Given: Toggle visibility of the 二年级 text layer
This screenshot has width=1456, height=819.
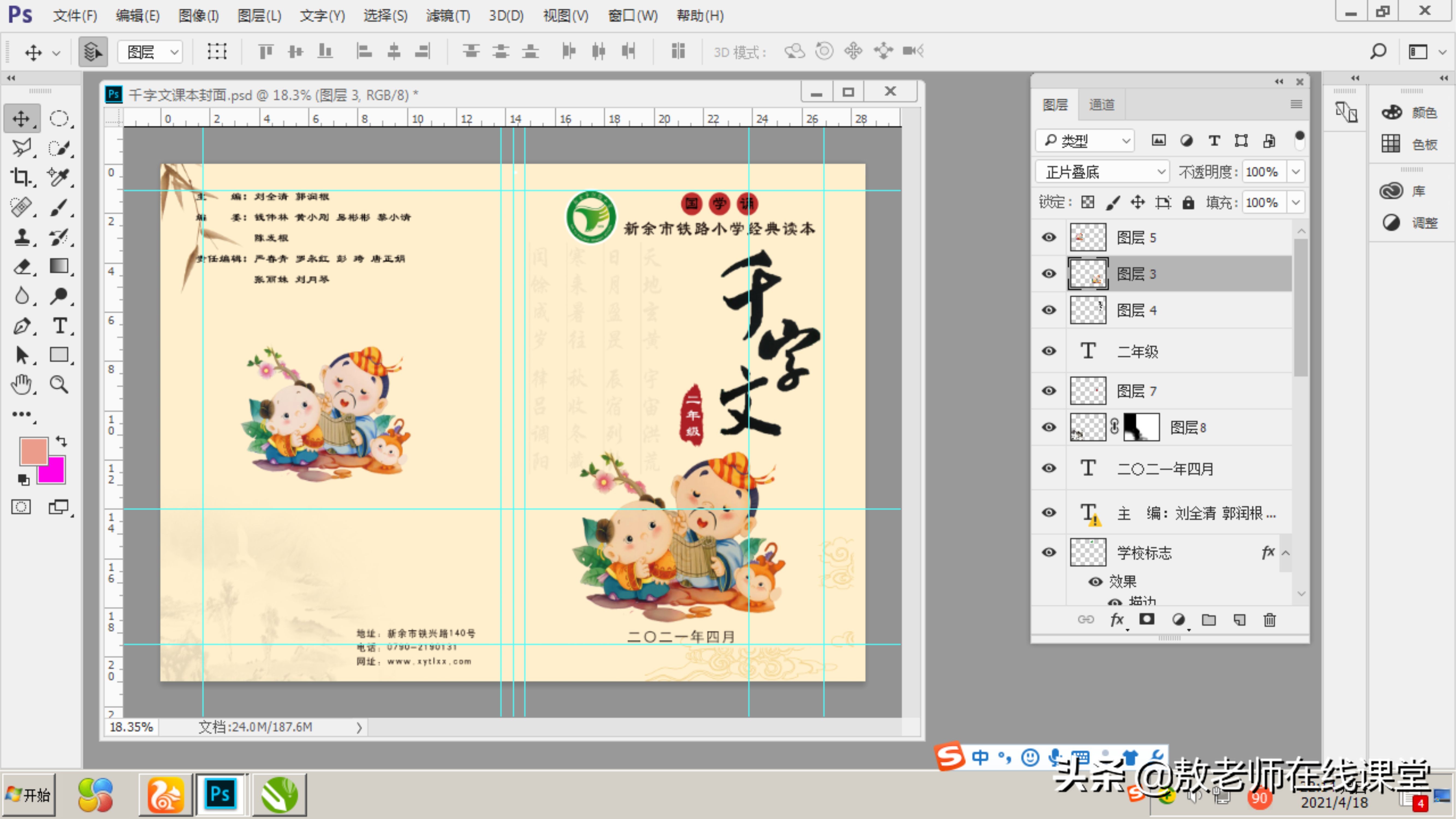Looking at the screenshot, I should pyautogui.click(x=1048, y=351).
